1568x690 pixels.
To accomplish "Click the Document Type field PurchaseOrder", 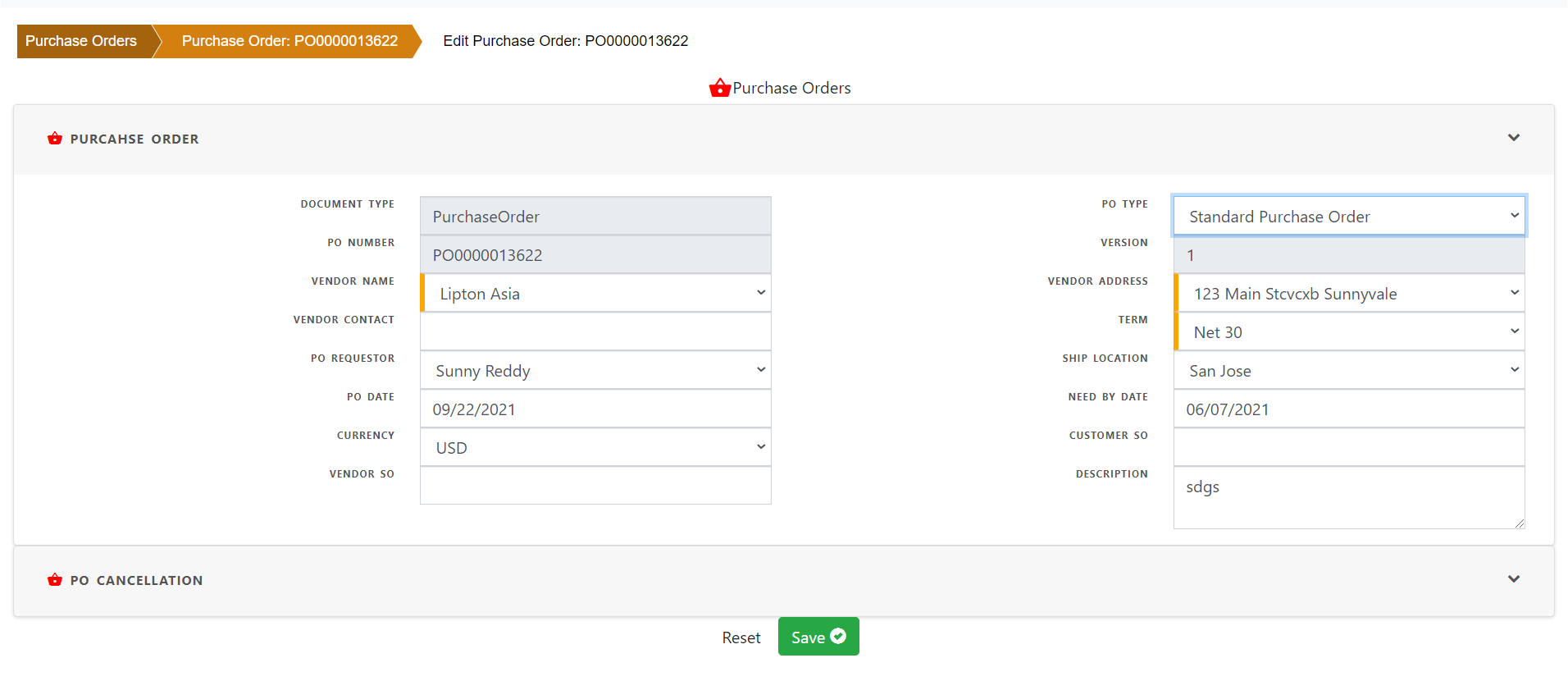I will [x=596, y=216].
